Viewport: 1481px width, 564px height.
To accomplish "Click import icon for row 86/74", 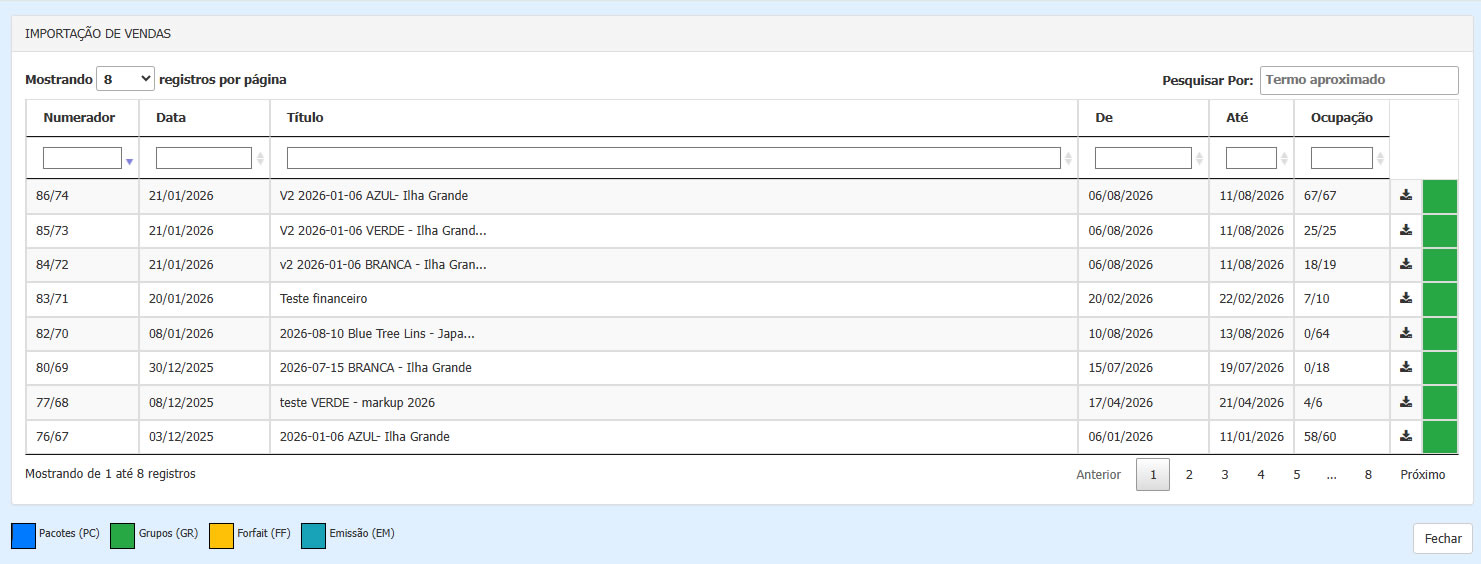I will (1405, 196).
